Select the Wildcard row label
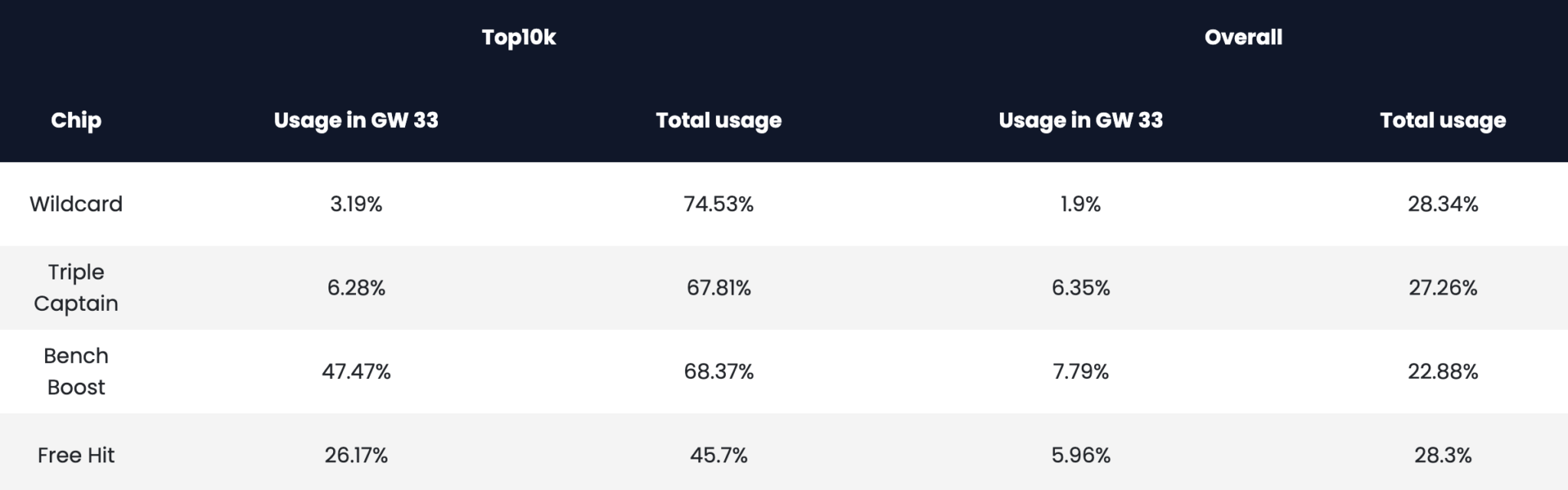 pyautogui.click(x=76, y=204)
